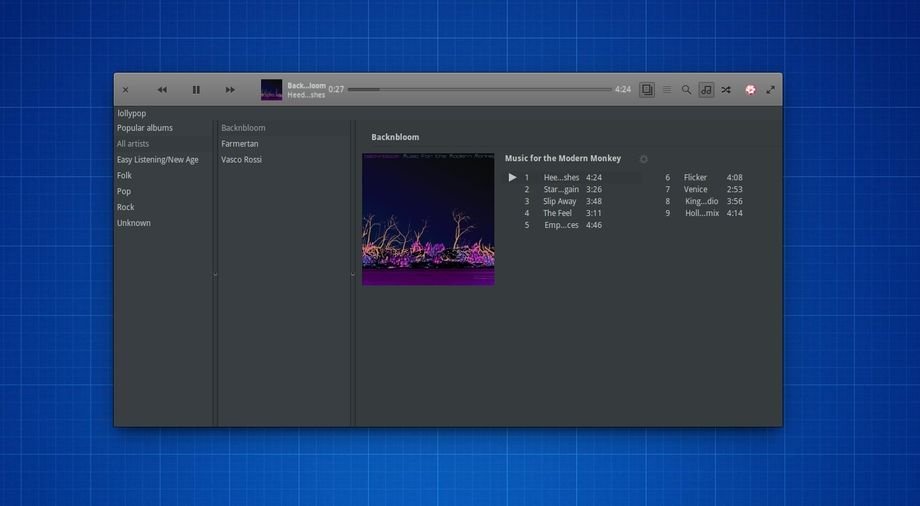Toggle the party mode music note button

coord(706,90)
